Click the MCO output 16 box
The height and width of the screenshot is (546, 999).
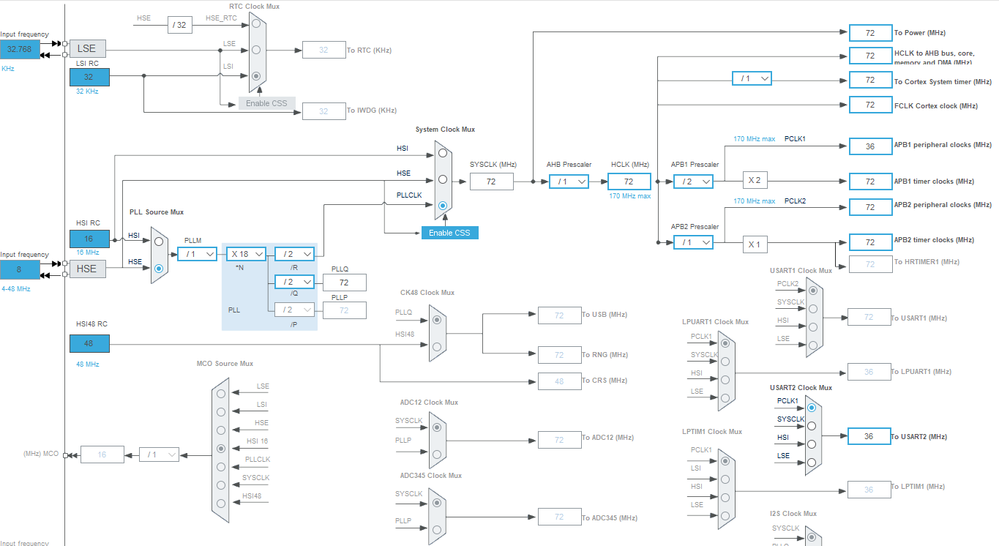(x=103, y=454)
